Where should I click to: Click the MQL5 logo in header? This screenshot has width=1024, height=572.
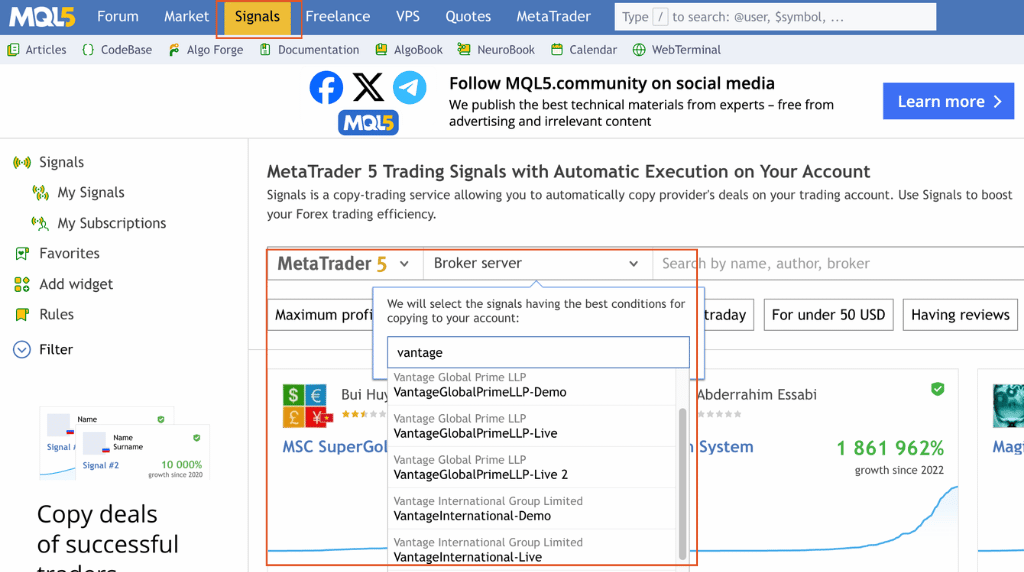click(x=42, y=17)
